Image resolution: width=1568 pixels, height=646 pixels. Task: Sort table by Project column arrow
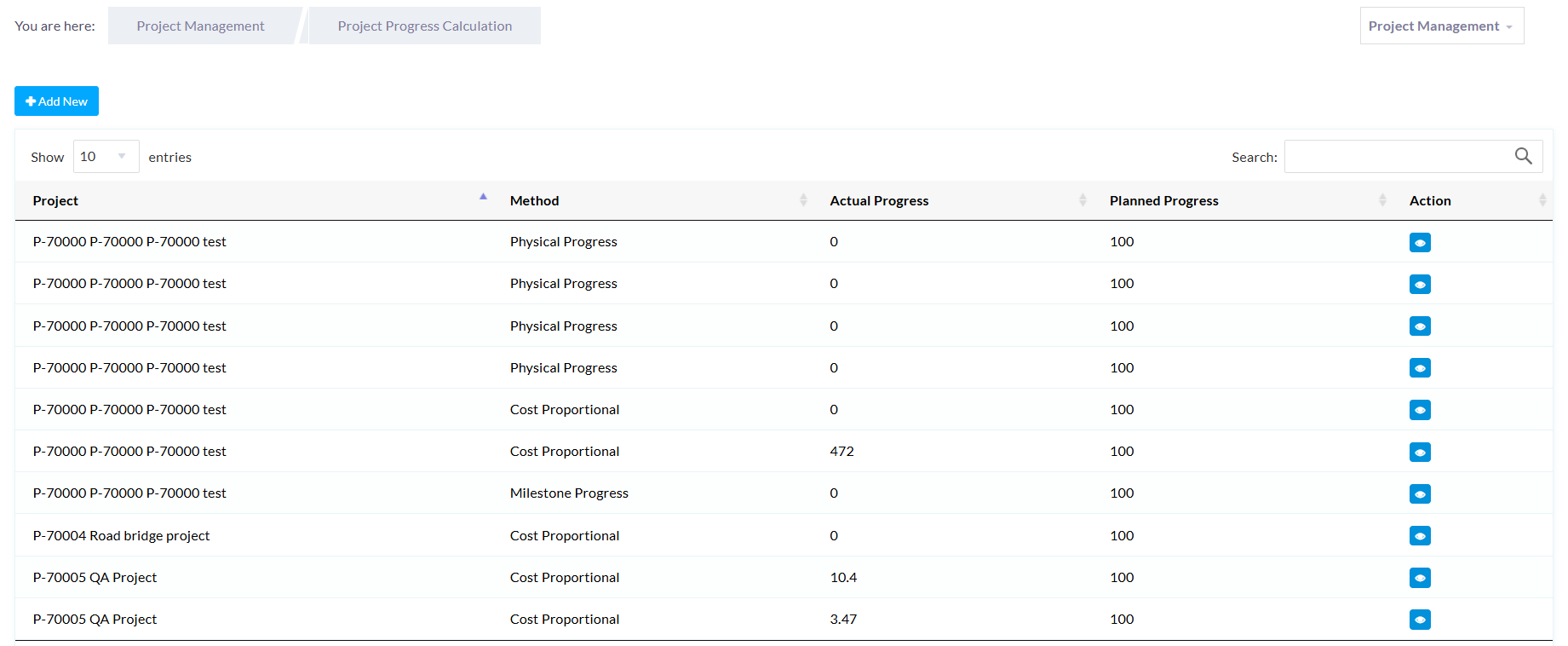click(x=483, y=197)
